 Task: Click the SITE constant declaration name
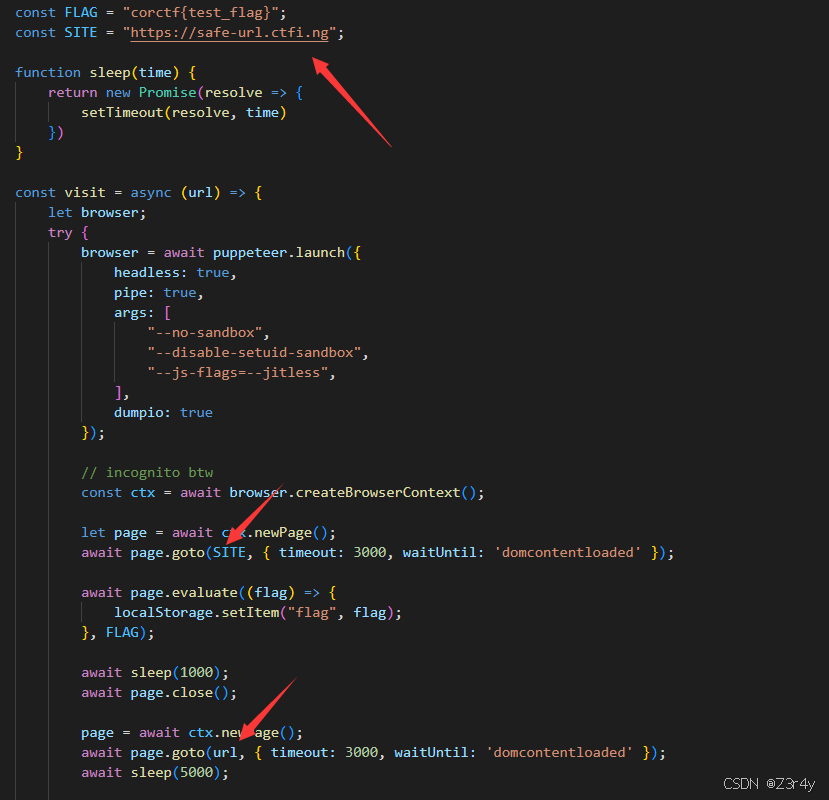(81, 33)
